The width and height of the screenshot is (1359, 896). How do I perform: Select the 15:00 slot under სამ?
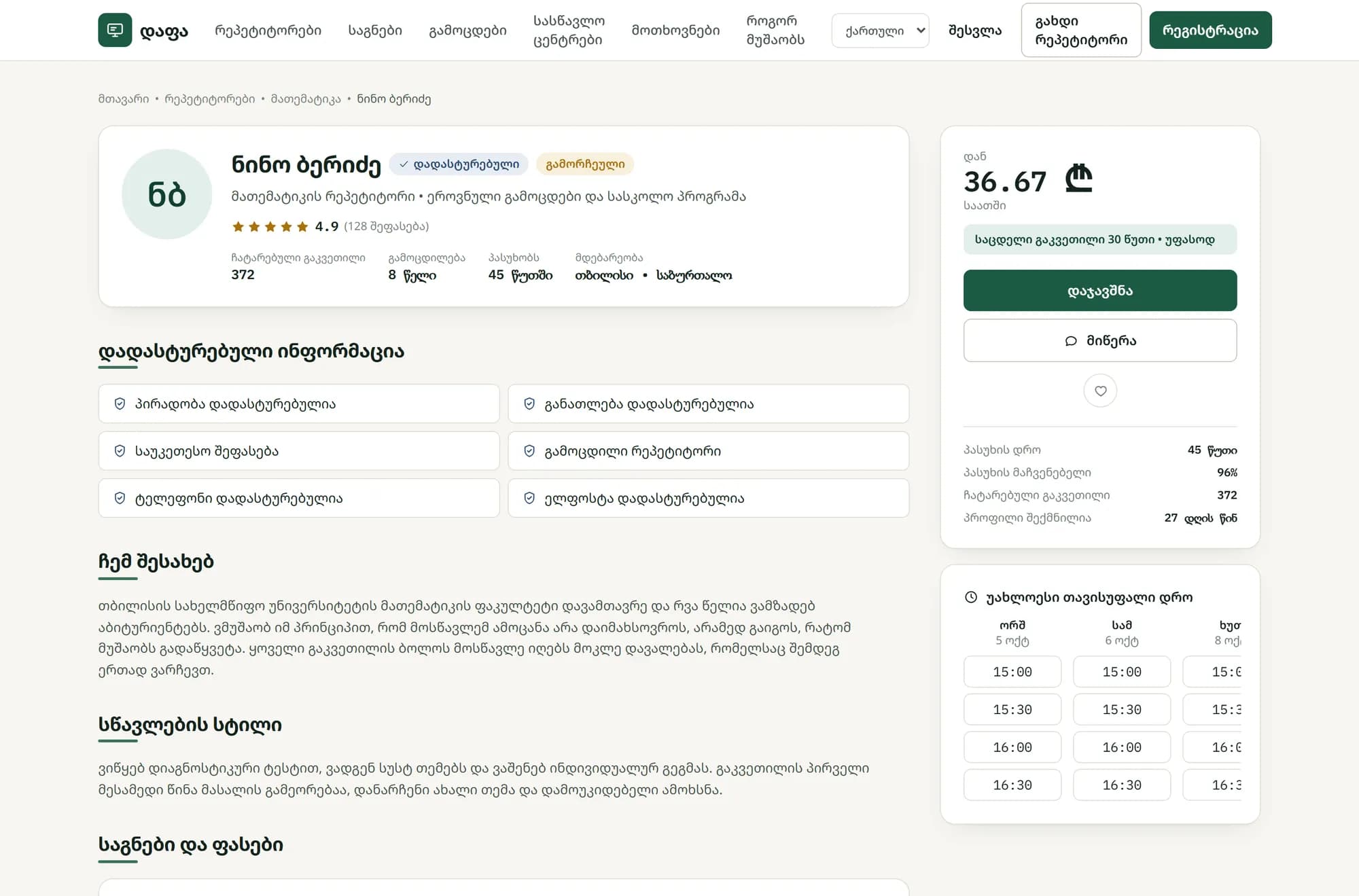(1122, 672)
